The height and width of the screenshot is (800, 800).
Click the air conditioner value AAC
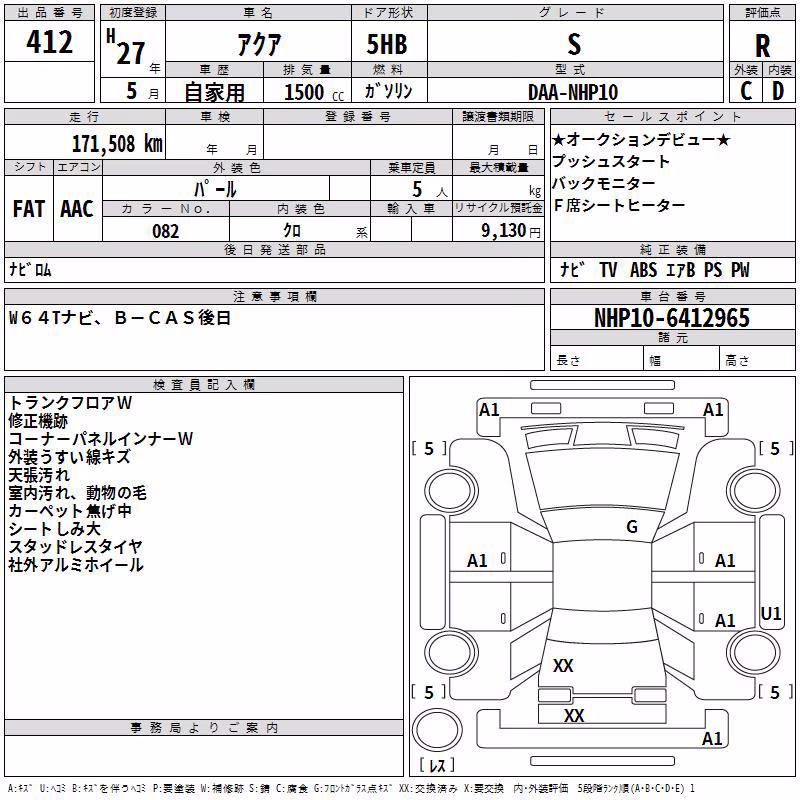point(77,209)
